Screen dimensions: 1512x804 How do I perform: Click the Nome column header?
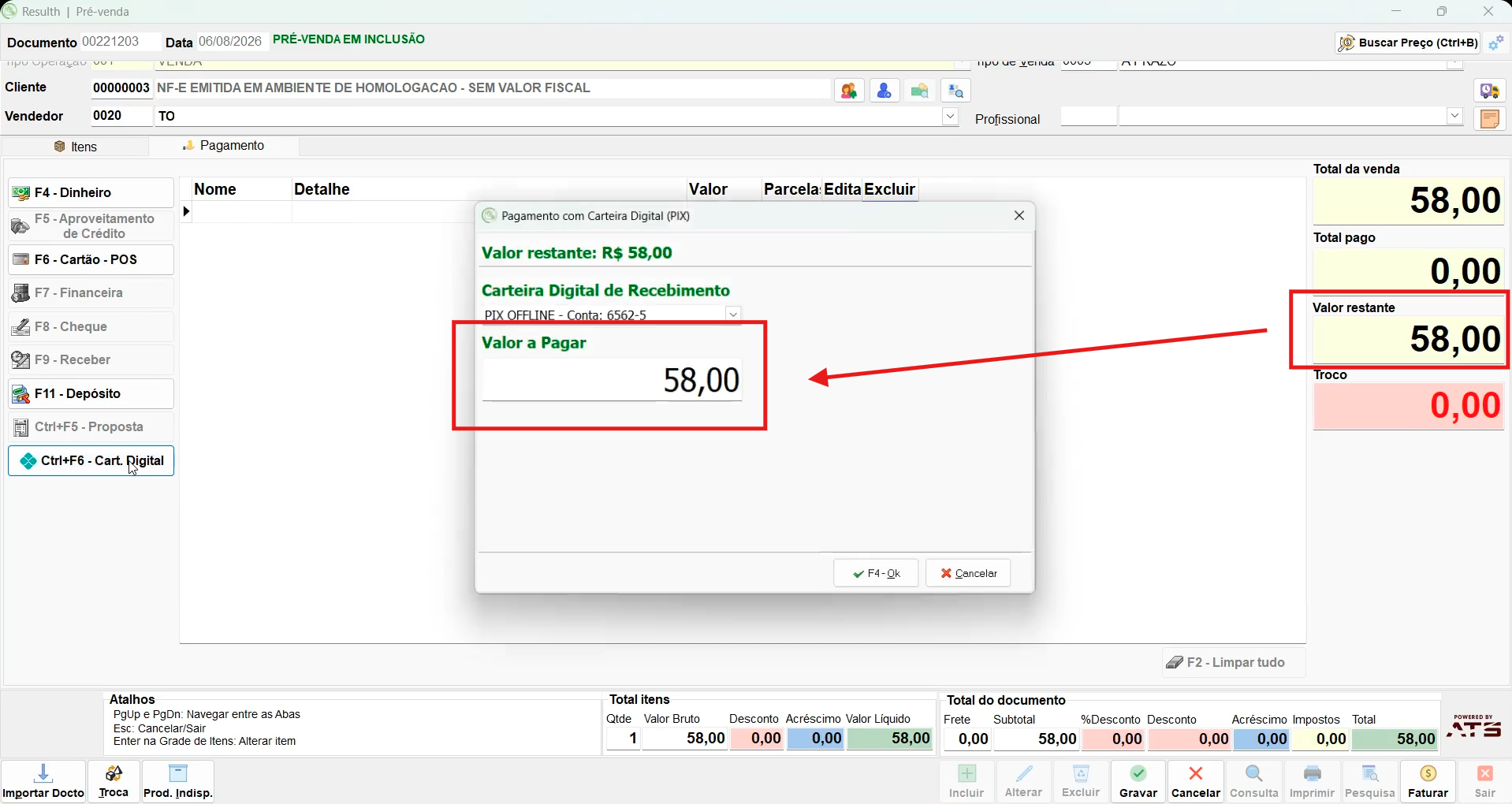point(241,189)
